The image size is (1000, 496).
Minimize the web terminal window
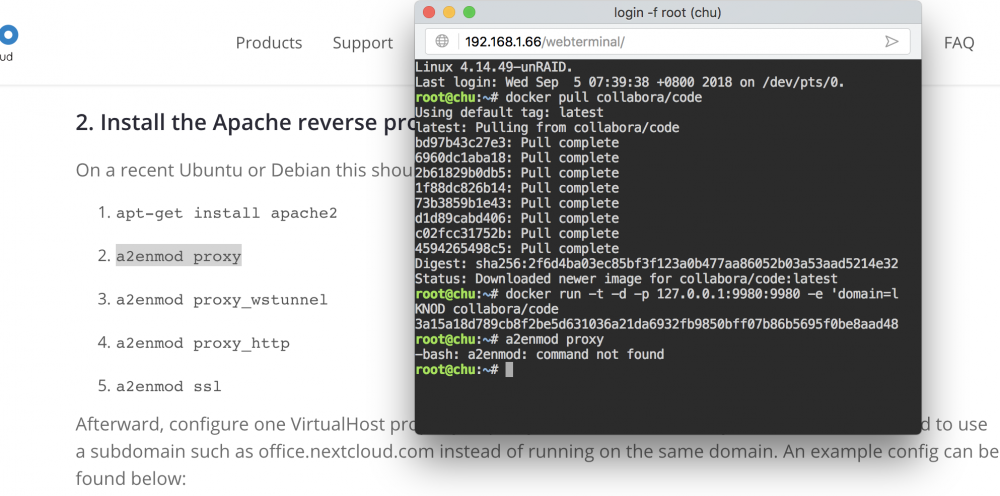(449, 12)
